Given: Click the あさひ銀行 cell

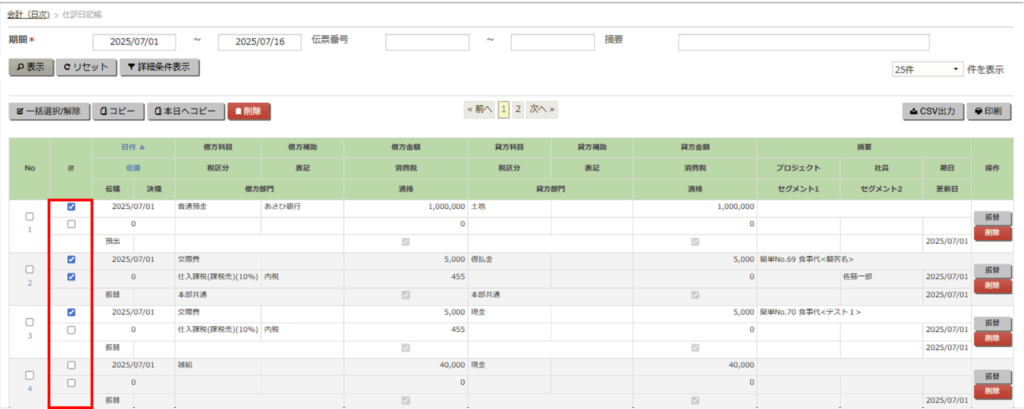Looking at the screenshot, I should 302,206.
